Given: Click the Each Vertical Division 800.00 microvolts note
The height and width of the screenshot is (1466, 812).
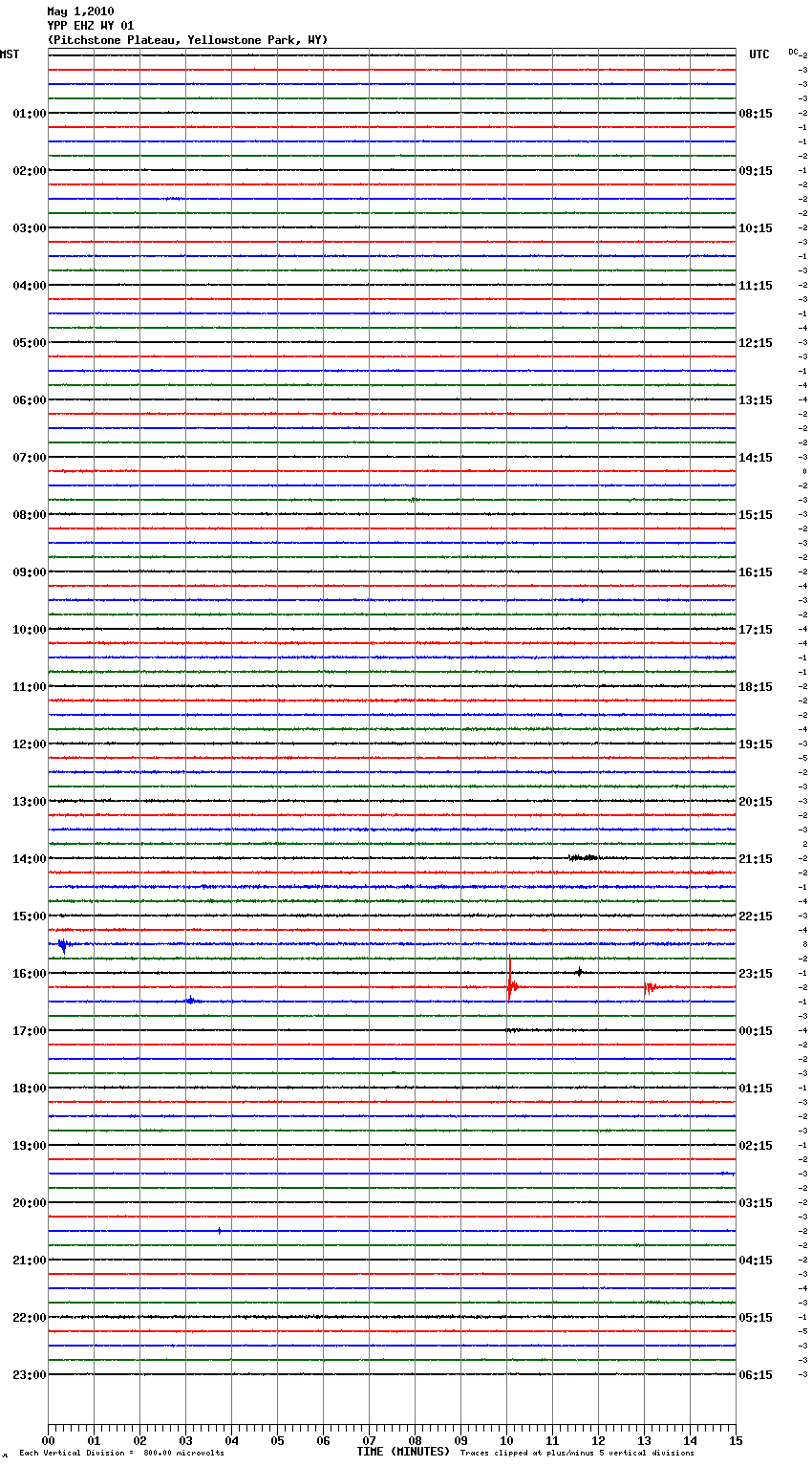Looking at the screenshot, I should [x=121, y=1453].
